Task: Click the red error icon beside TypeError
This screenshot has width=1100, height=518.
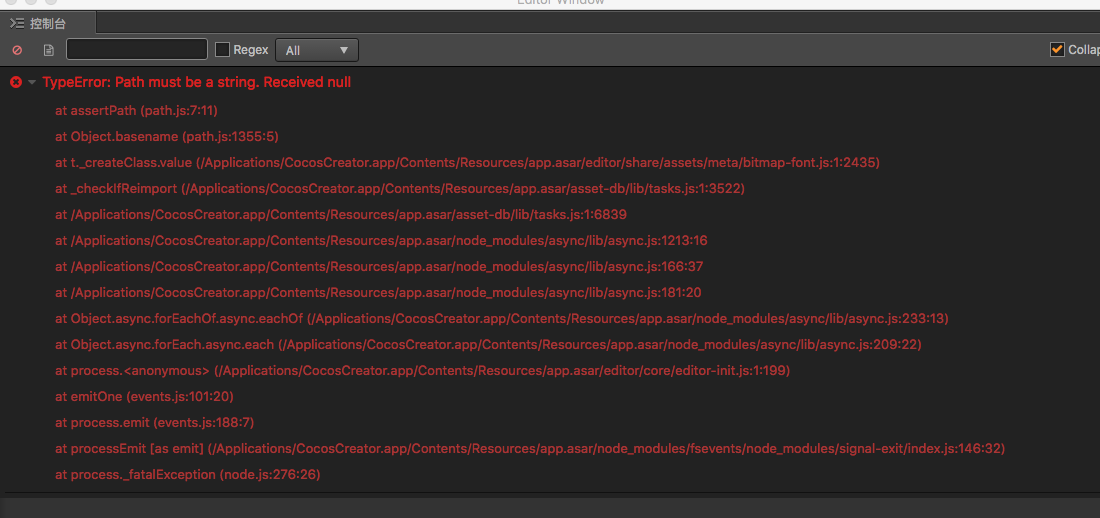Action: pyautogui.click(x=16, y=82)
